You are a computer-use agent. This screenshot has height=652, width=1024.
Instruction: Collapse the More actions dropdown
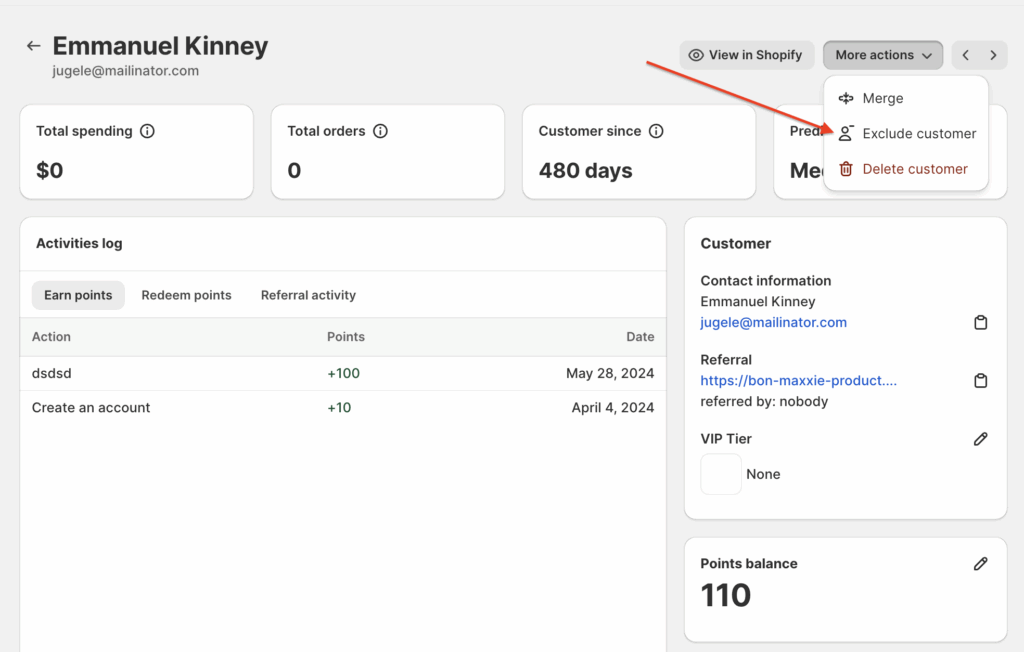pos(882,55)
